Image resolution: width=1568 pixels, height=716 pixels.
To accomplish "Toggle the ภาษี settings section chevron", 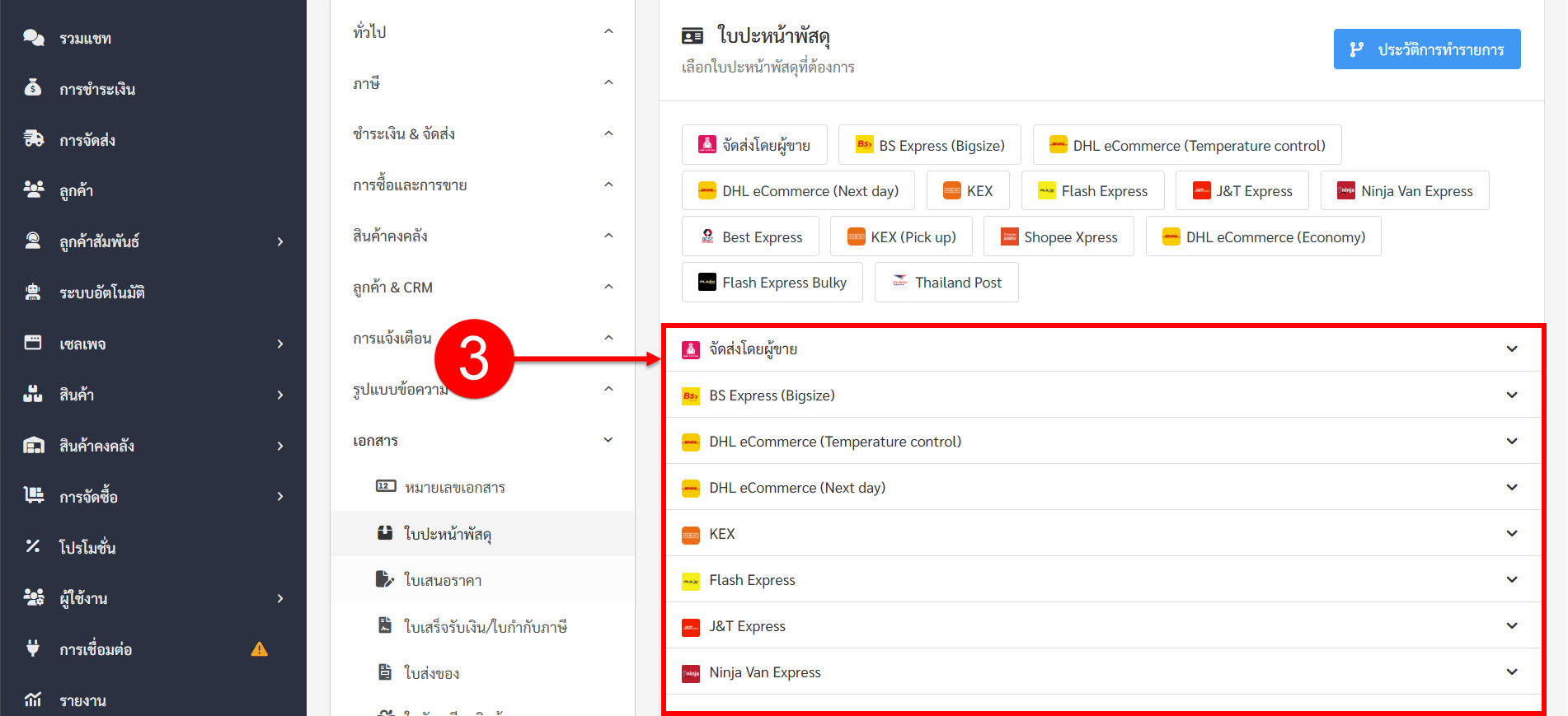I will (x=608, y=82).
